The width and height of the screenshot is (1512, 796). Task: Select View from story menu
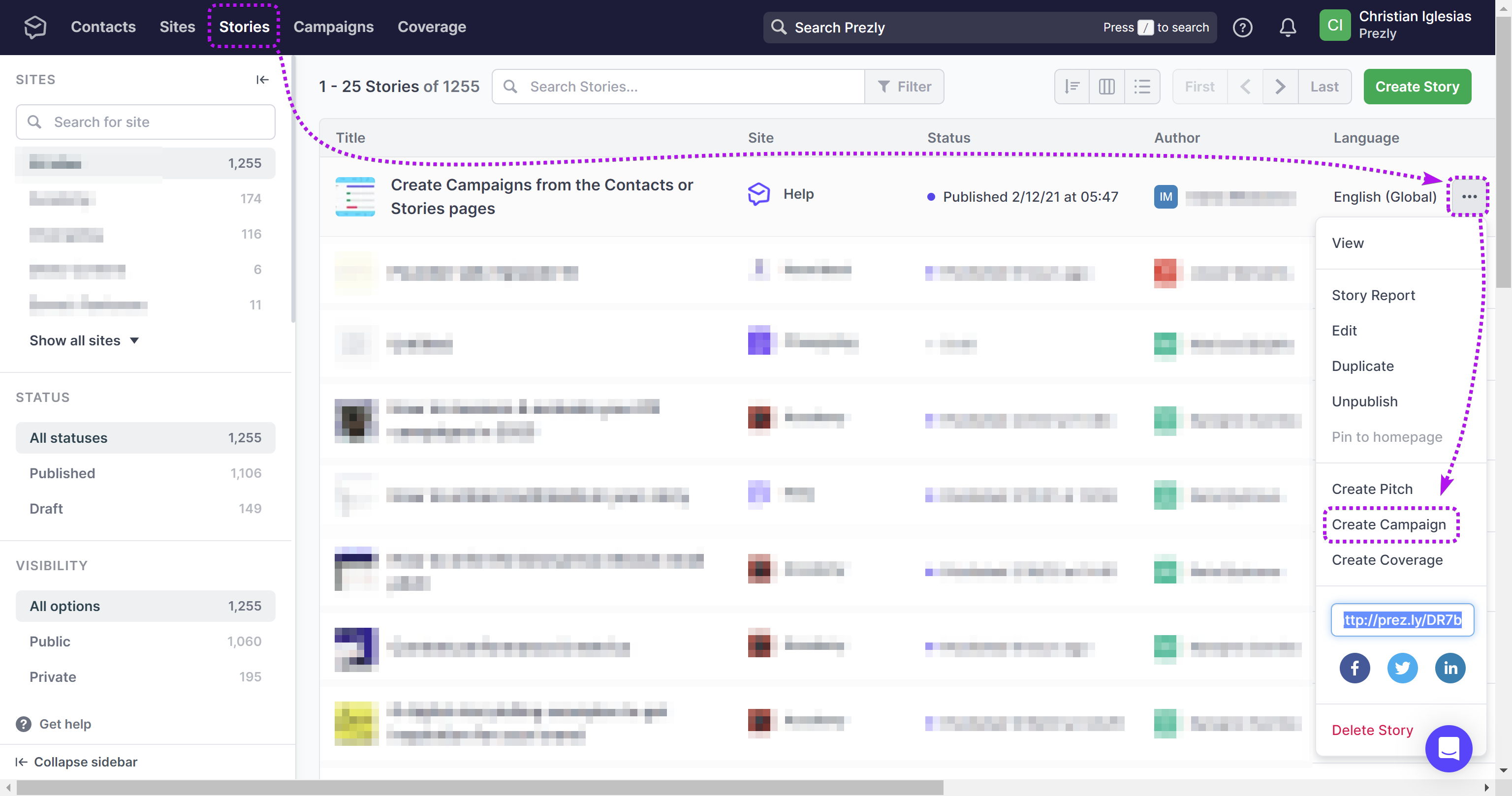[1348, 243]
